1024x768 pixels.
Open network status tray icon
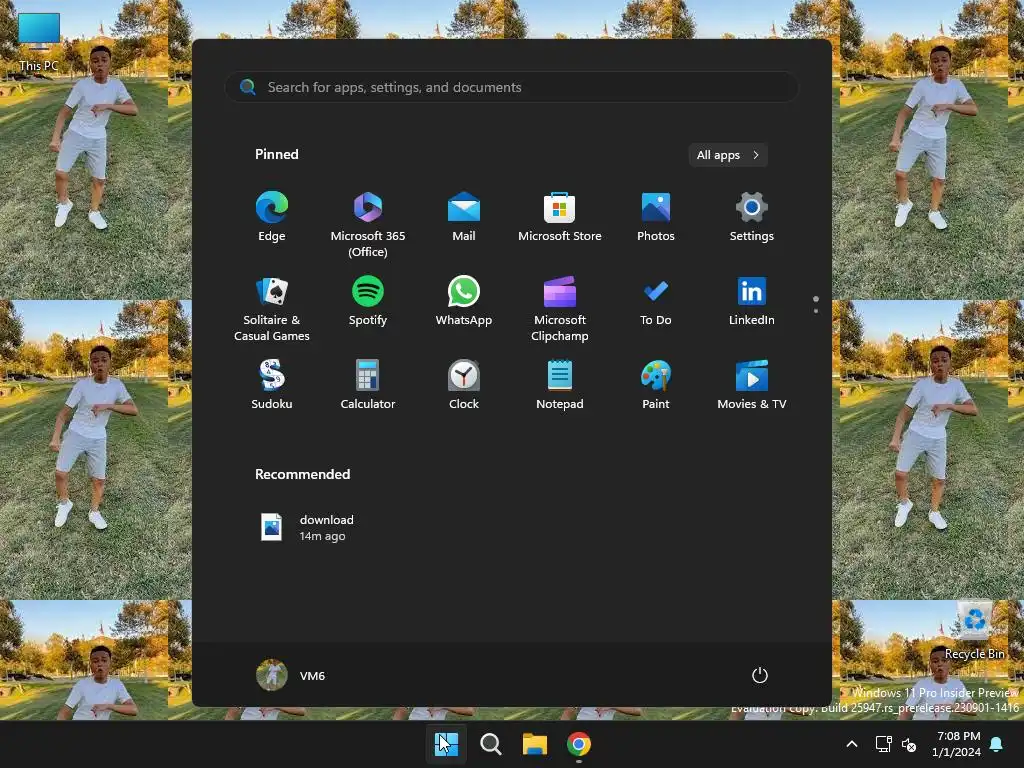(884, 744)
